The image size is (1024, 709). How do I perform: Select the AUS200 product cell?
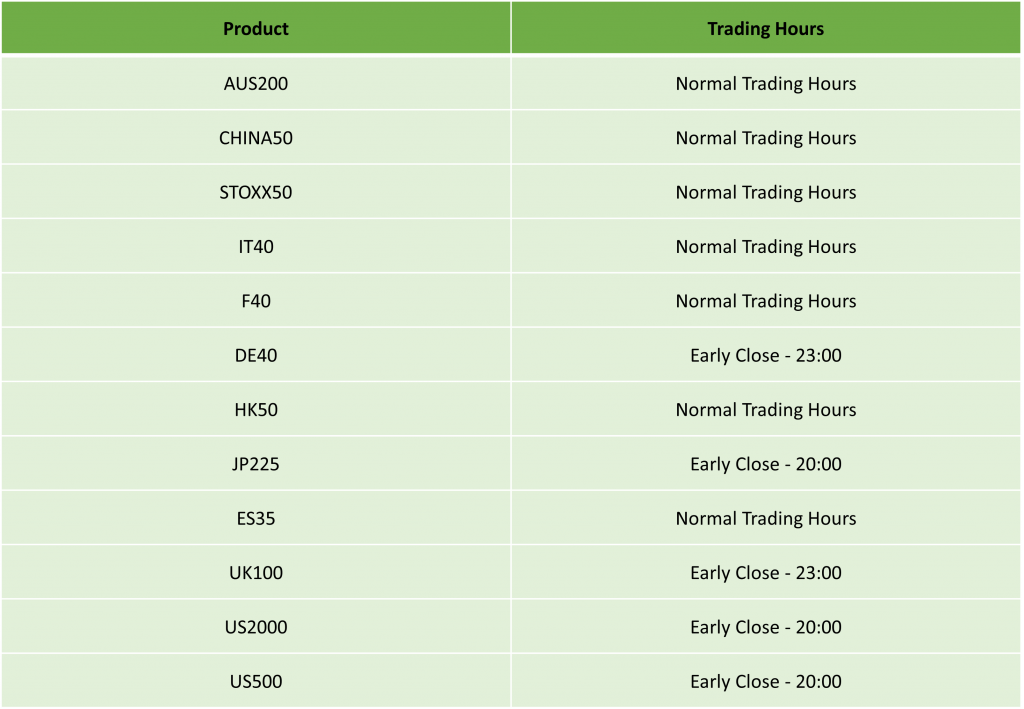click(256, 84)
